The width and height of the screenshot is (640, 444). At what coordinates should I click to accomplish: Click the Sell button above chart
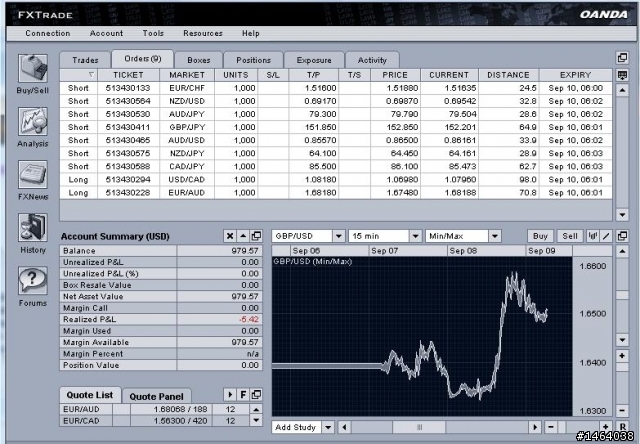click(x=570, y=236)
